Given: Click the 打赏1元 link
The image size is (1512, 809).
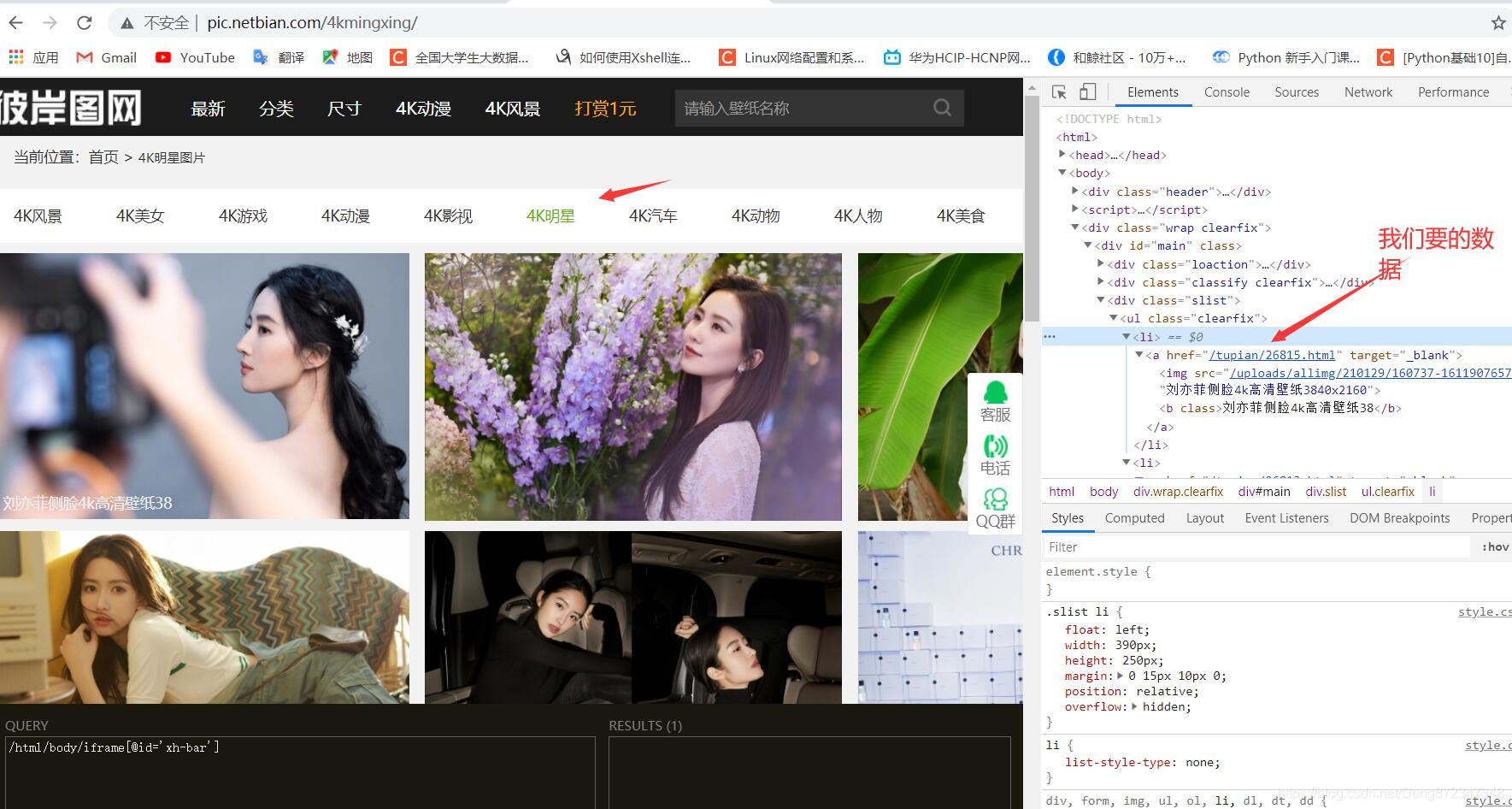Looking at the screenshot, I should coord(605,109).
